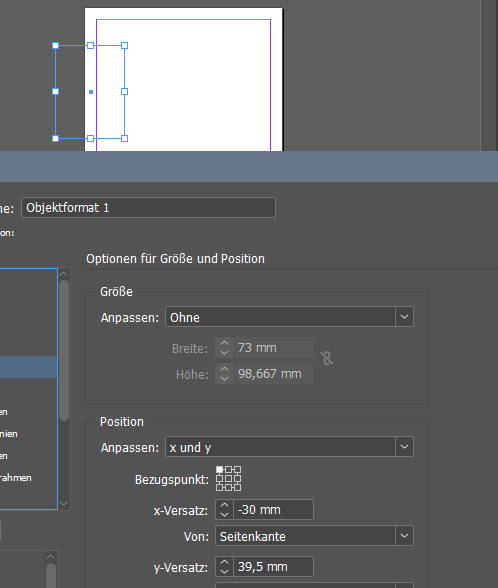Open the Position Anpassen dropdown showing x und y
The height and width of the screenshot is (588, 498).
(x=289, y=447)
